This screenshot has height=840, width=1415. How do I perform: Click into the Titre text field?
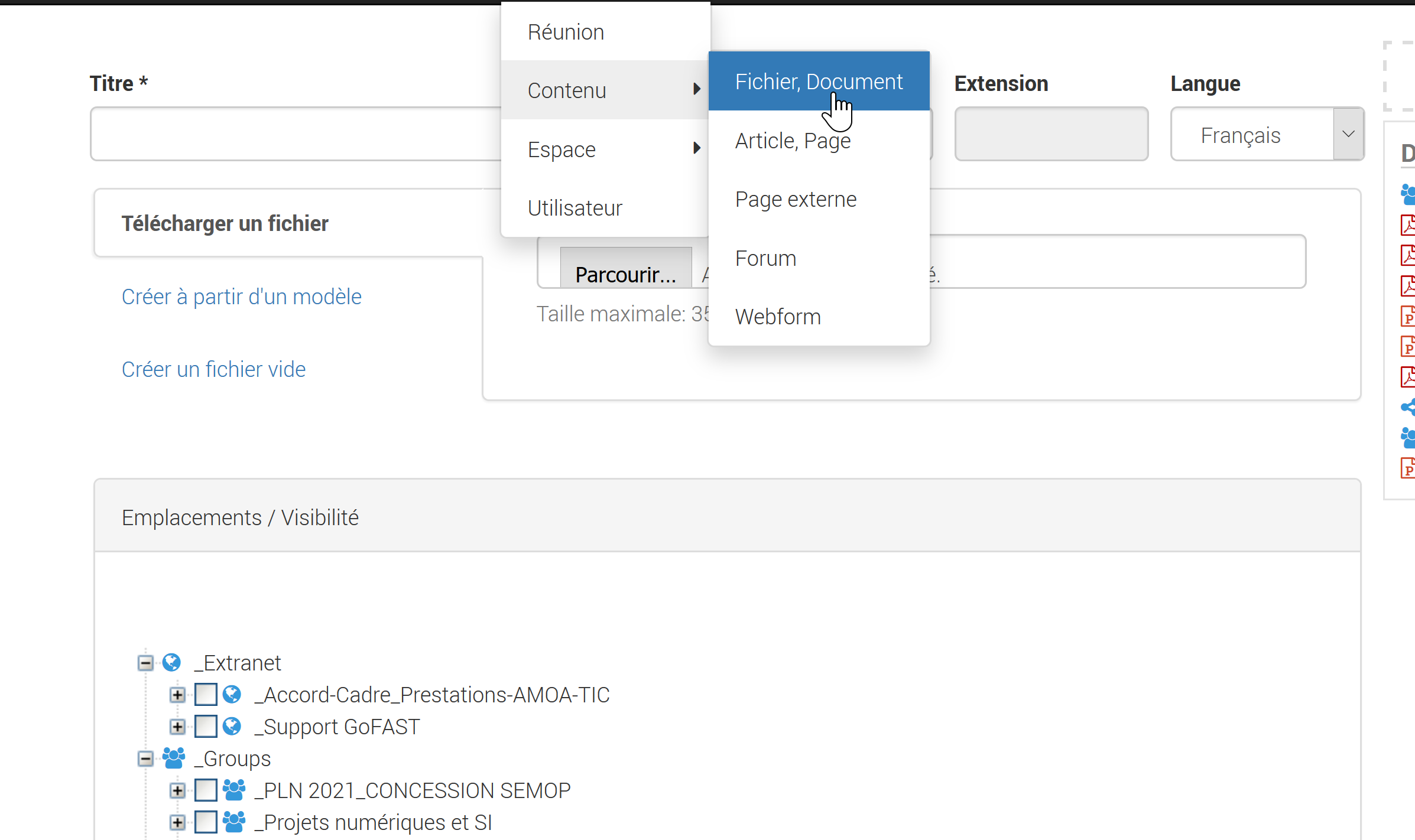(296, 134)
